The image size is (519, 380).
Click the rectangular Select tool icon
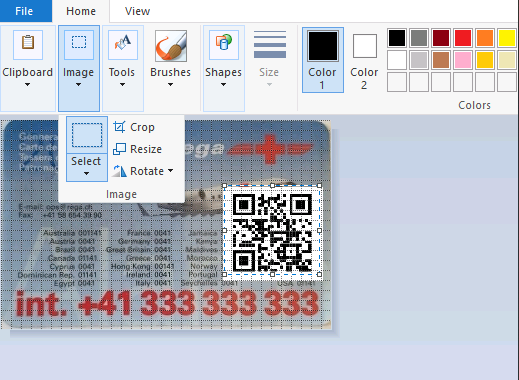point(87,135)
